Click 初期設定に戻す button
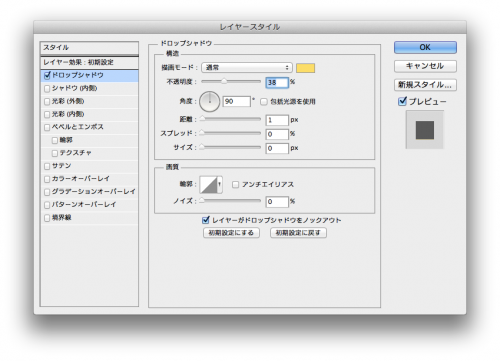500x361 pixels. 298,233
